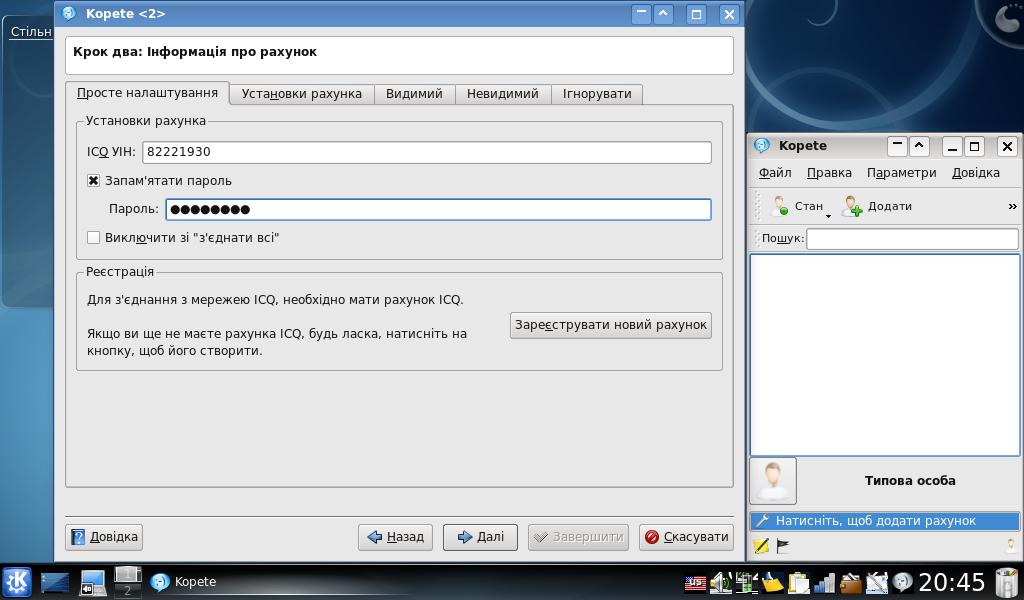Image resolution: width=1024 pixels, height=600 pixels.
Task: Click the Крок два: Інформація про рахунок heading
Action: [x=195, y=52]
